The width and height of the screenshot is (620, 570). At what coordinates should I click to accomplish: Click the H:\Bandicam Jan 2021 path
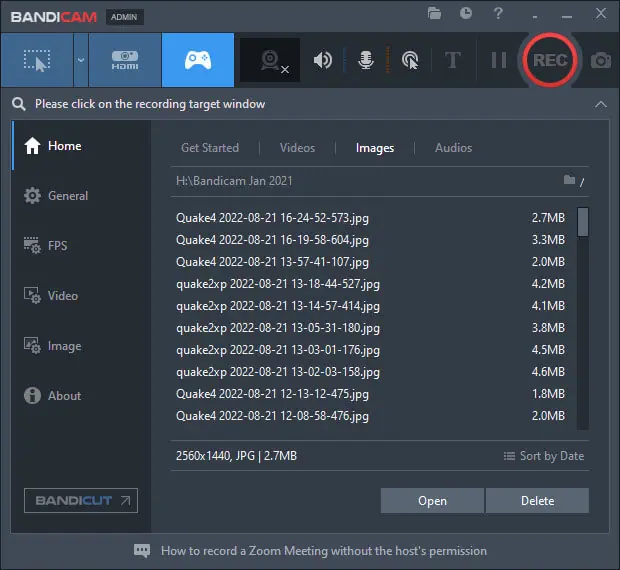(234, 181)
